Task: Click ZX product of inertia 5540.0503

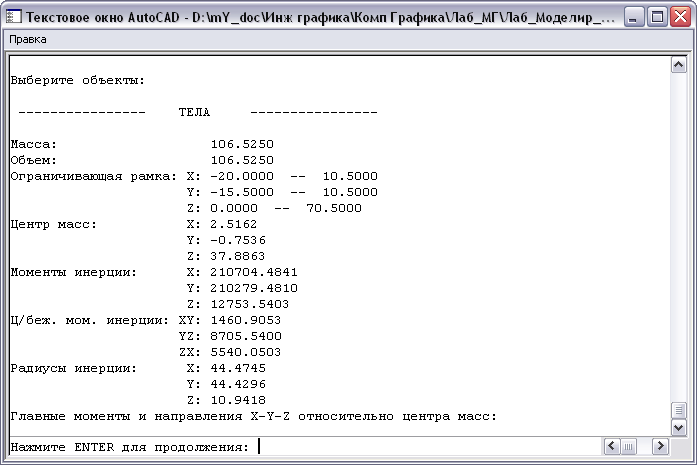Action: click(246, 353)
